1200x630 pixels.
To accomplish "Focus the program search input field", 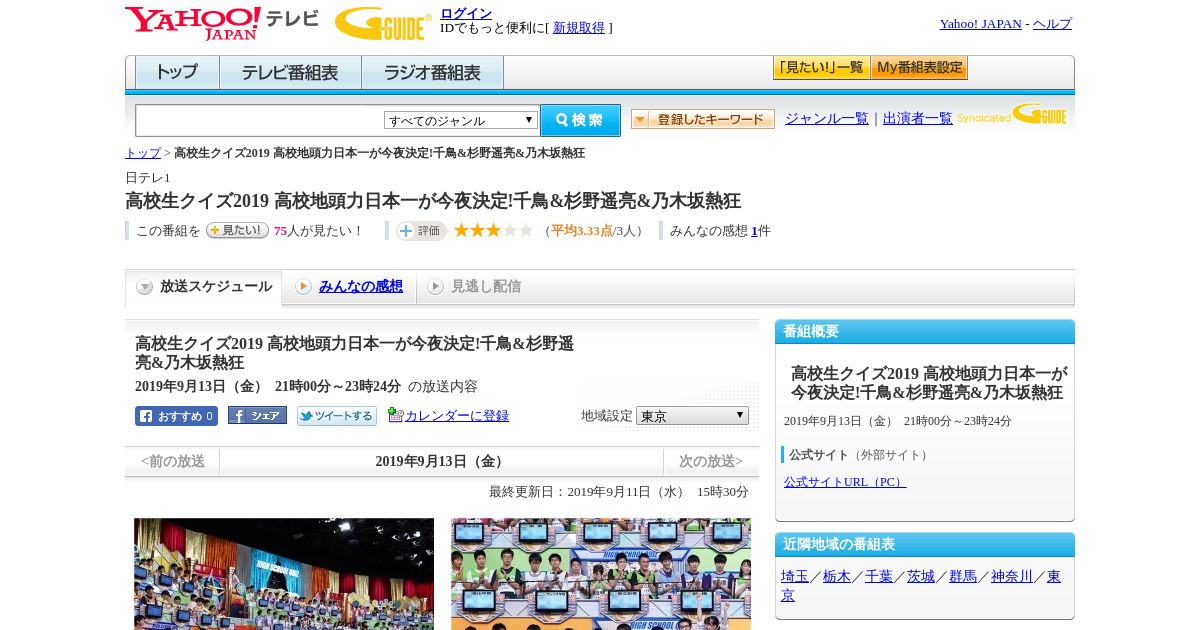I will tap(260, 120).
